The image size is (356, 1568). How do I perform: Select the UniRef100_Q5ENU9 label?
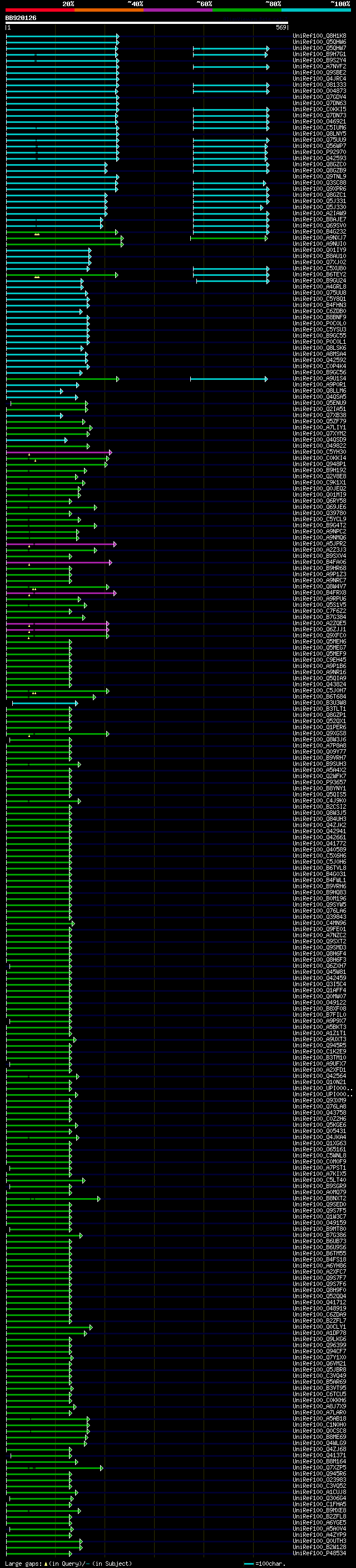coord(319,404)
